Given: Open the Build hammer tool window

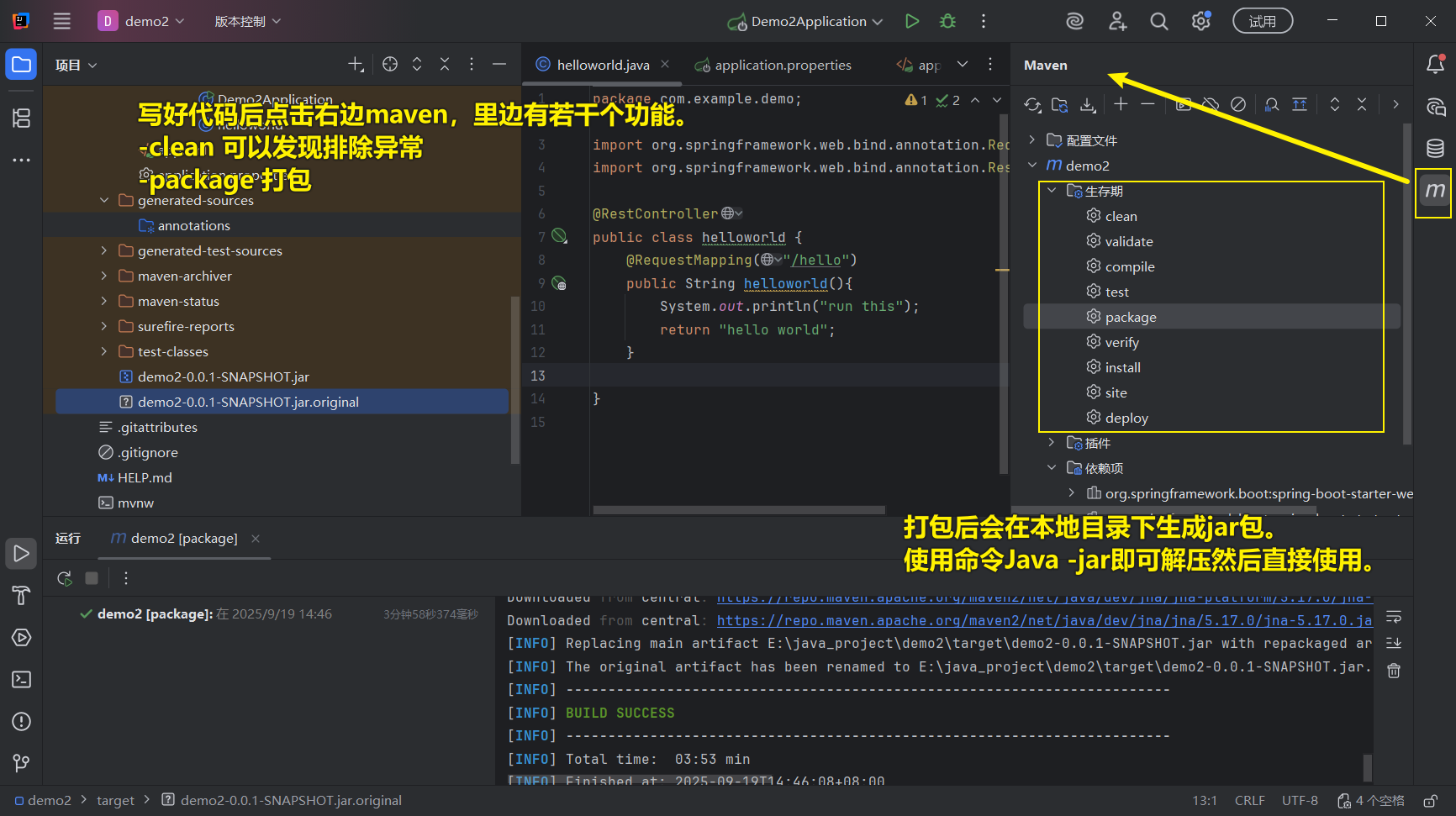Looking at the screenshot, I should [x=22, y=596].
